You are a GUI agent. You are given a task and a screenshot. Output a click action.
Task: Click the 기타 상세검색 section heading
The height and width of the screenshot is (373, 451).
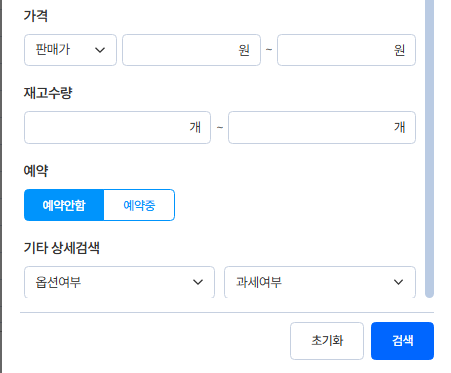(x=62, y=248)
